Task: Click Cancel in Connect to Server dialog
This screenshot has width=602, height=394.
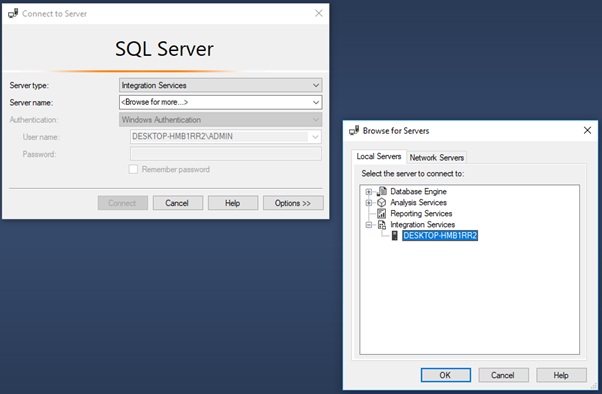Action: point(177,203)
